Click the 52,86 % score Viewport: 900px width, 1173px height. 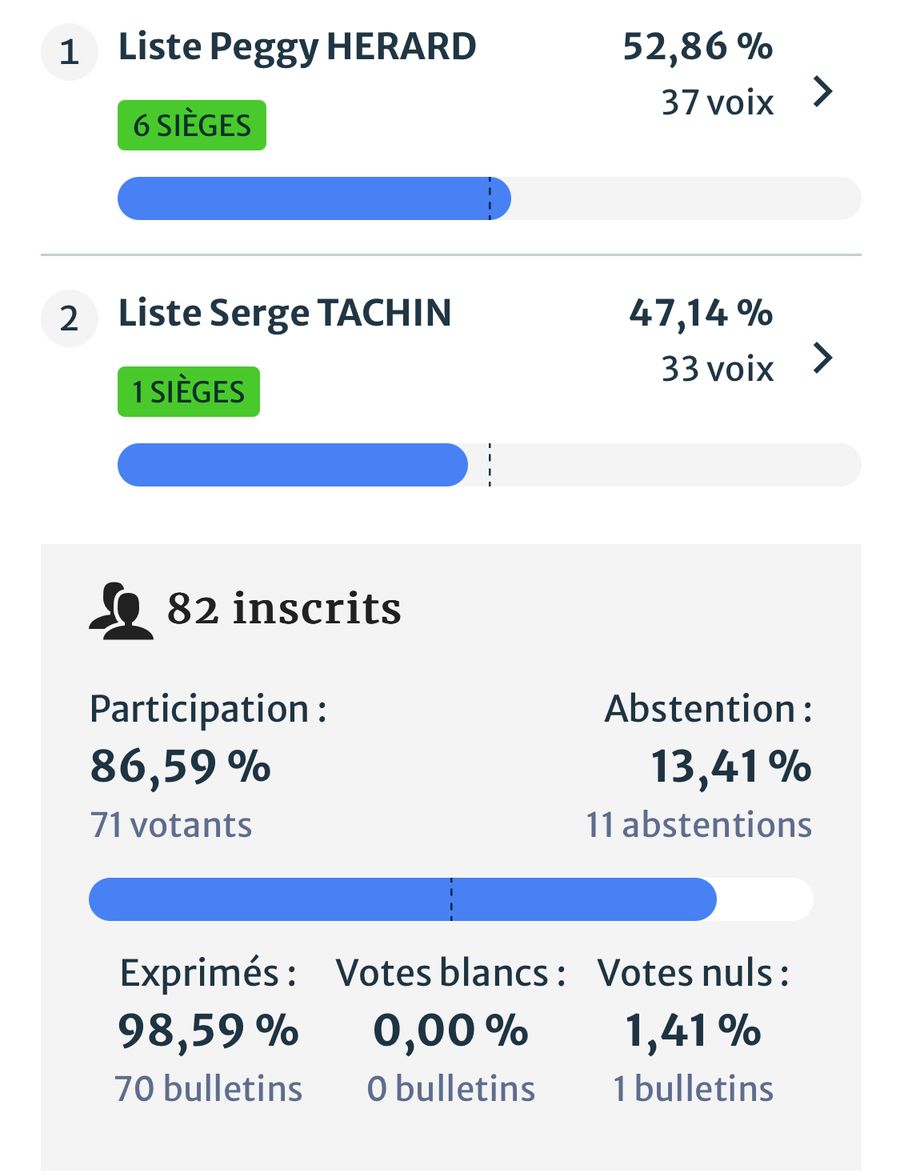[697, 47]
